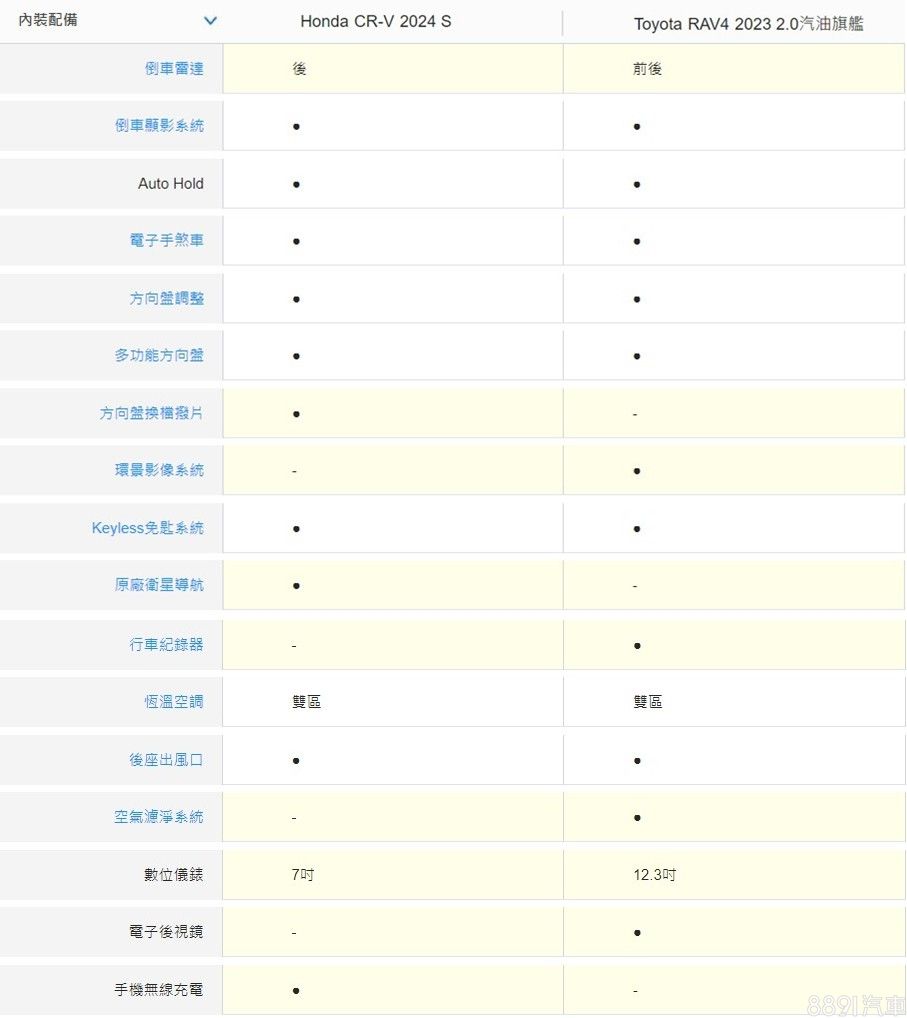Screen dimensions: 907x1018
Task: Click the 電子手煞車 link
Action: pos(166,241)
